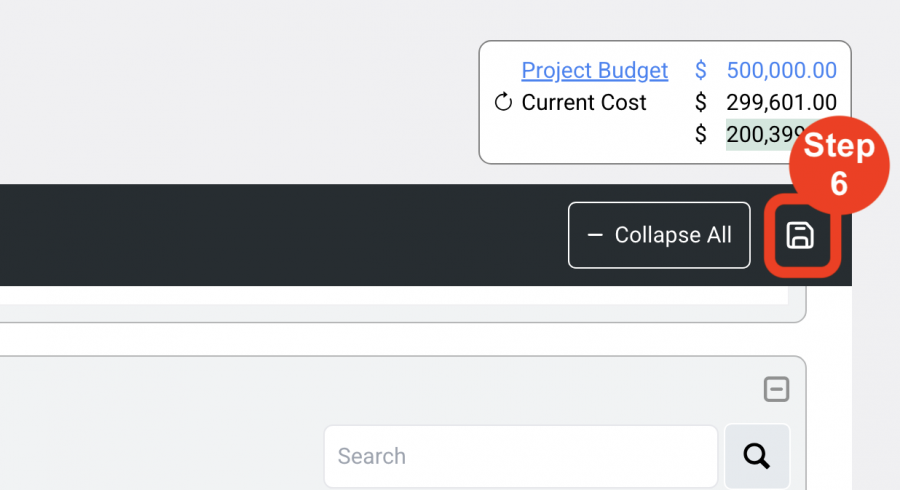Screen dimensions: 900x490
Task: Click the minus dash inside Collapse All
Action: tap(595, 235)
